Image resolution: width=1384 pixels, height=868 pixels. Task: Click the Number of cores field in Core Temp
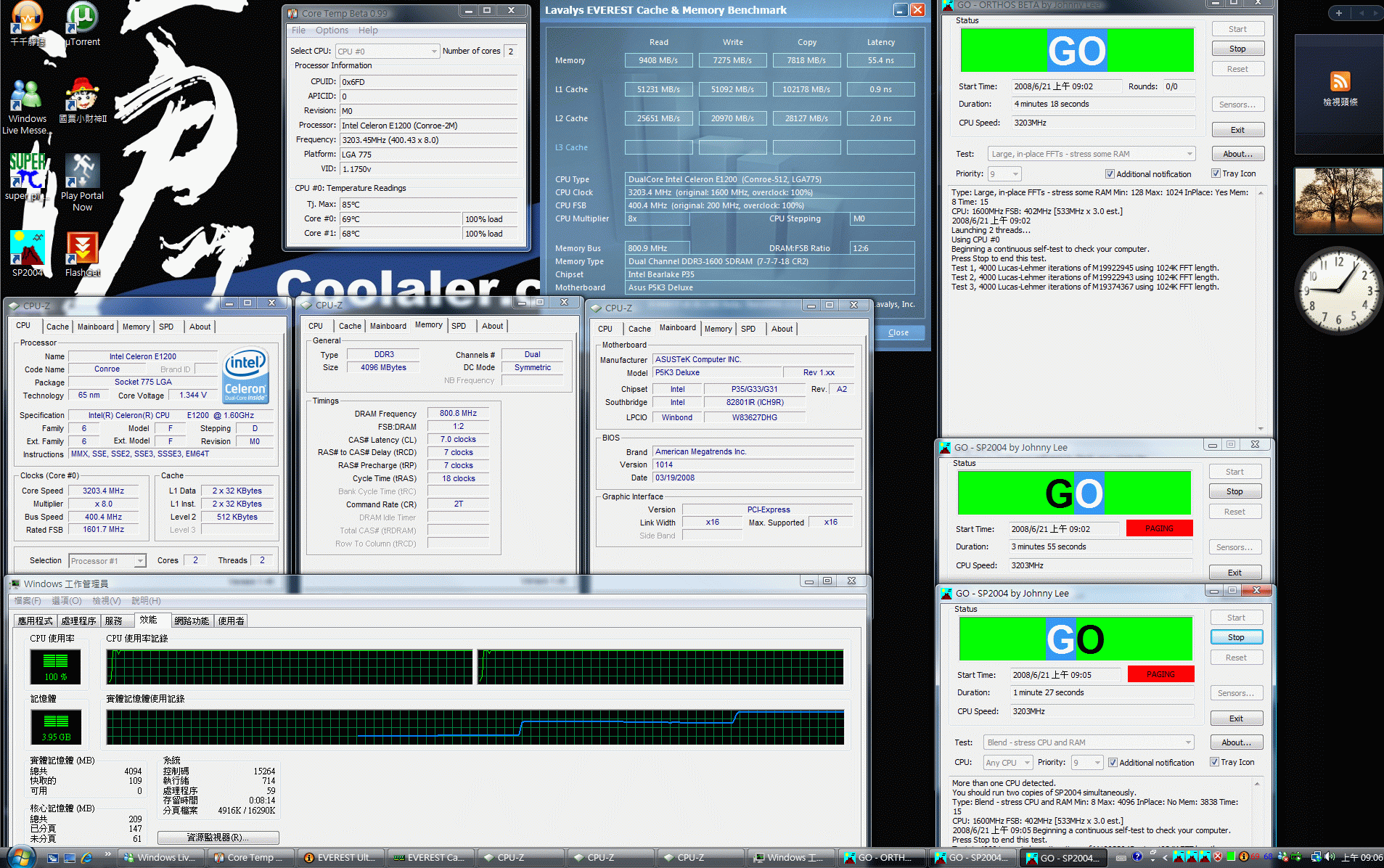coord(511,52)
